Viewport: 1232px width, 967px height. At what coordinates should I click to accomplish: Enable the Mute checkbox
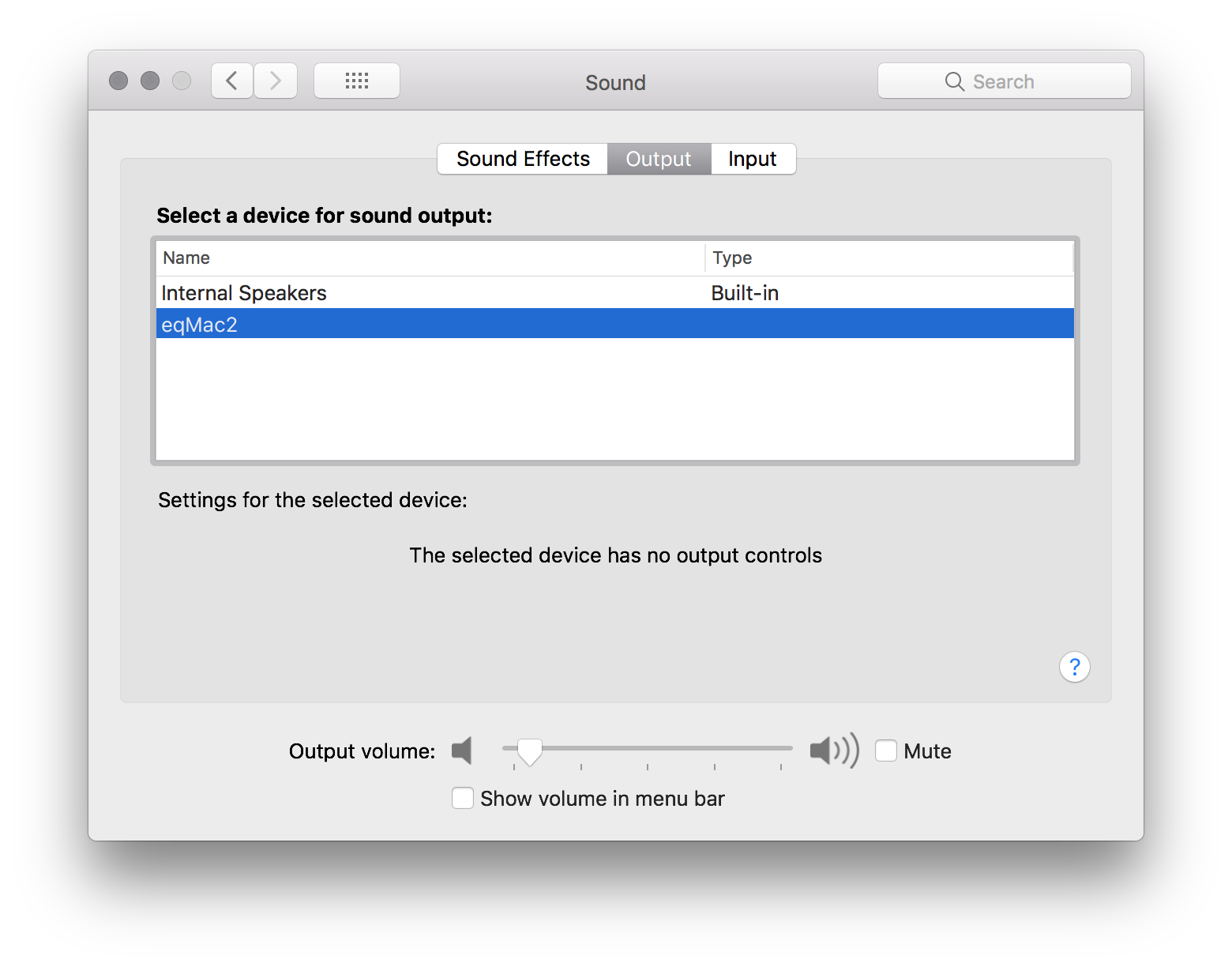point(886,751)
